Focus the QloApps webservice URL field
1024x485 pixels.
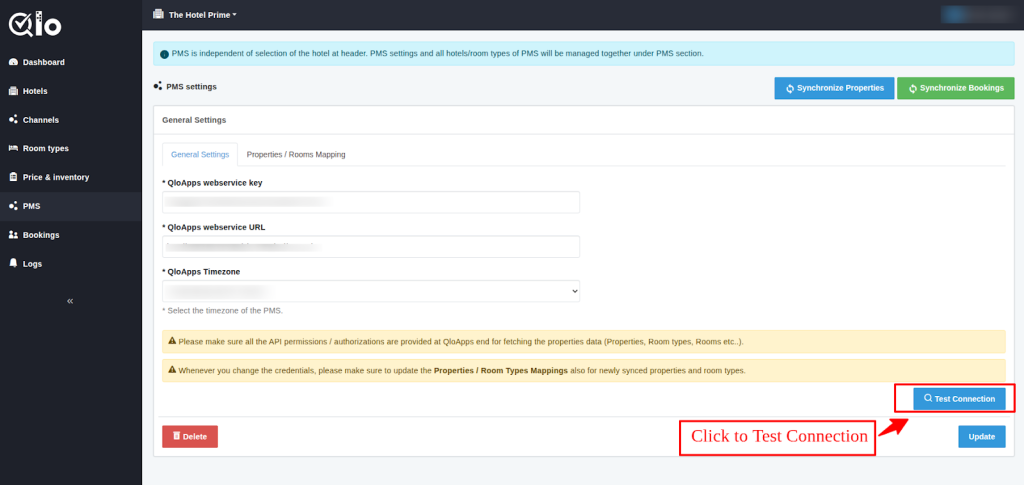[371, 246]
